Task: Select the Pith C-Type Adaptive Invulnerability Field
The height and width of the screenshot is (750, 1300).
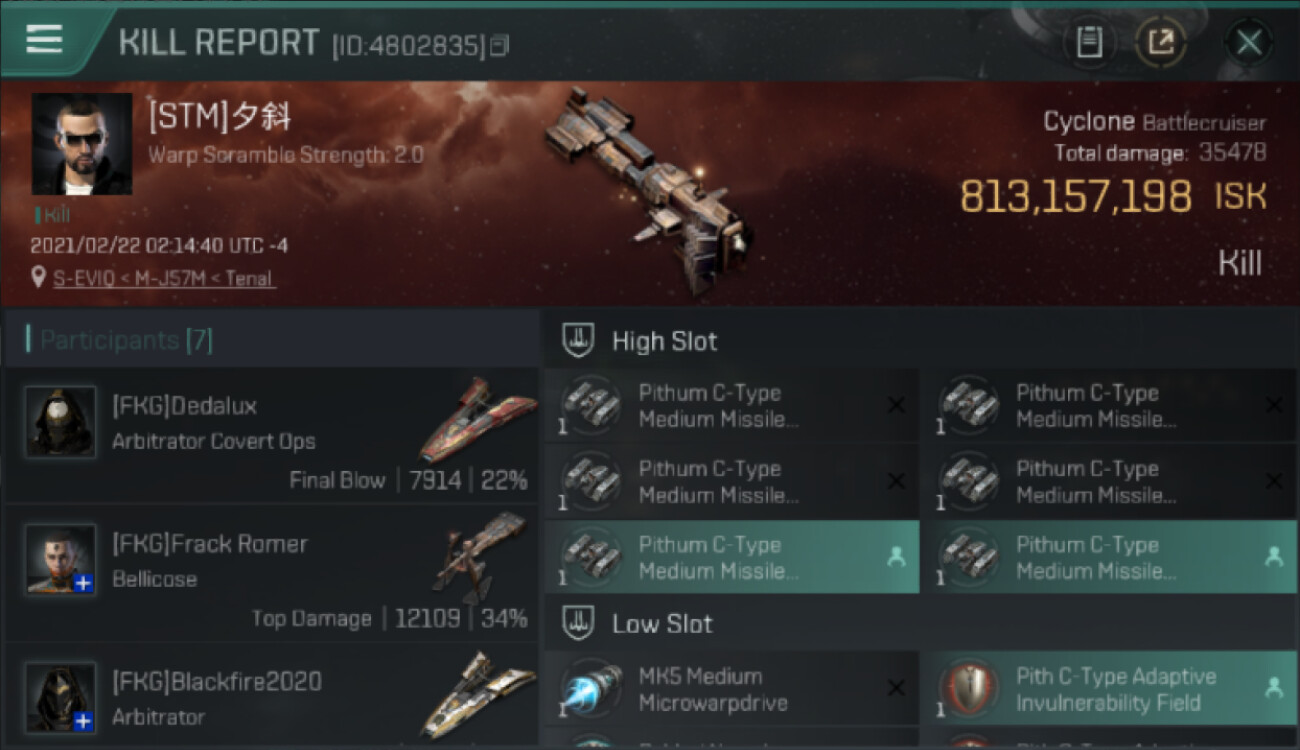Action: coord(1109,688)
